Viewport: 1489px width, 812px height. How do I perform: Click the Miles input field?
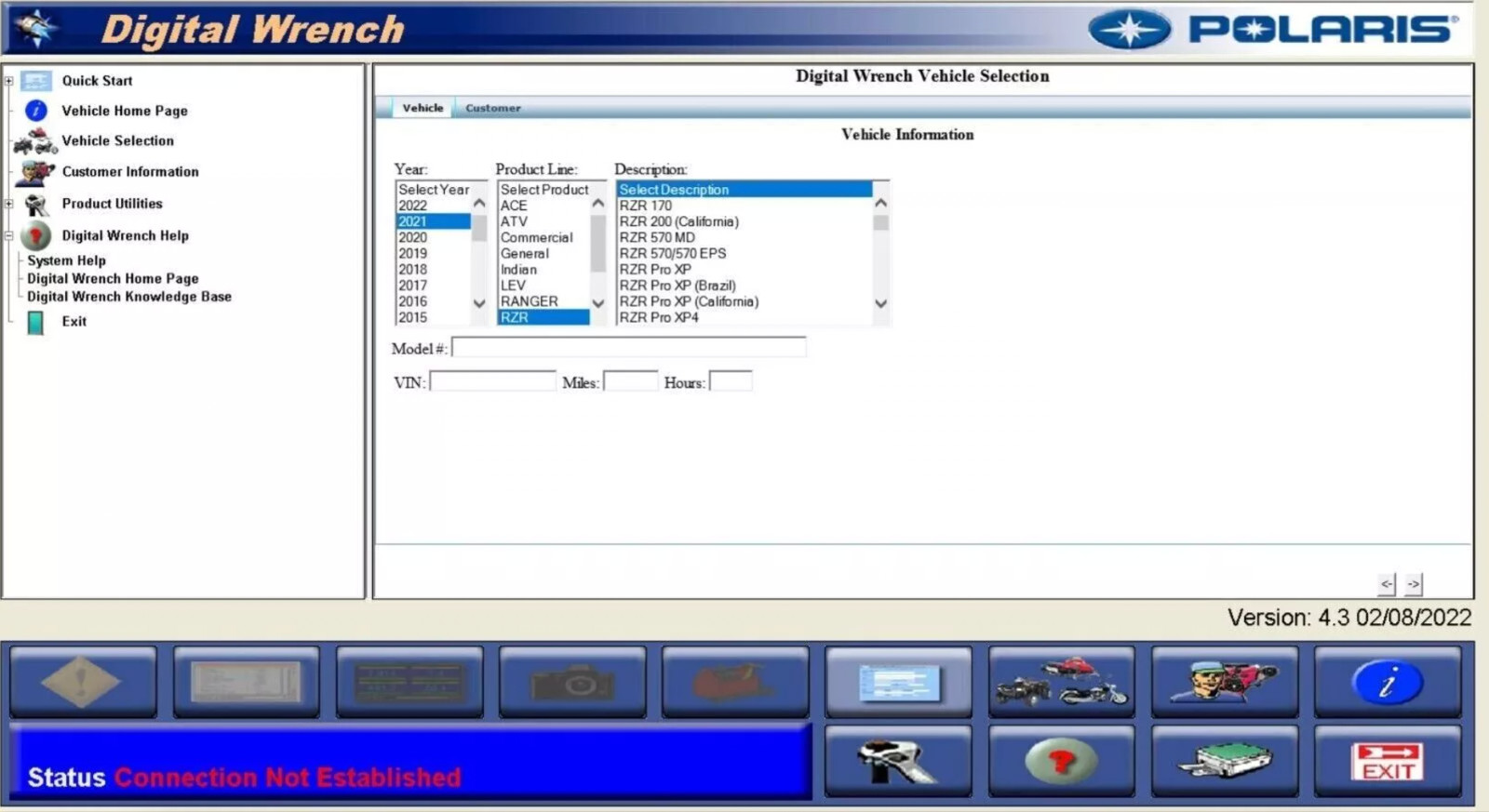point(631,381)
